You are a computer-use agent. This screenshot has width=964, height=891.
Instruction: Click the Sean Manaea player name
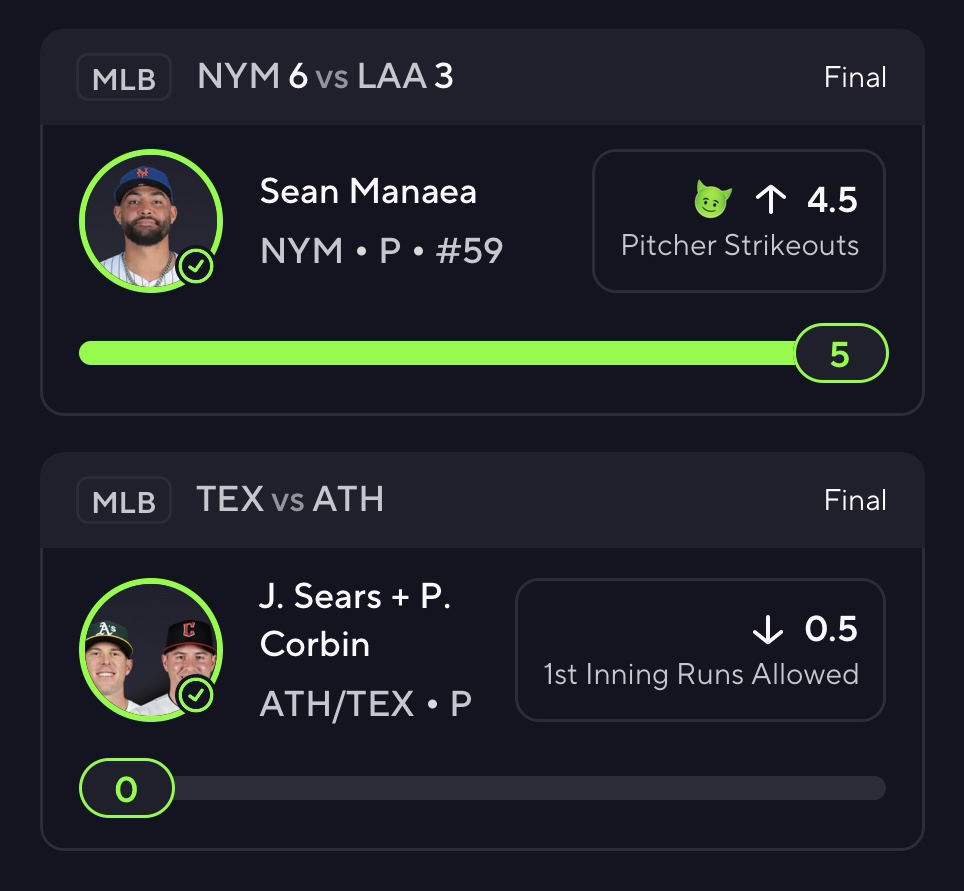click(x=368, y=191)
